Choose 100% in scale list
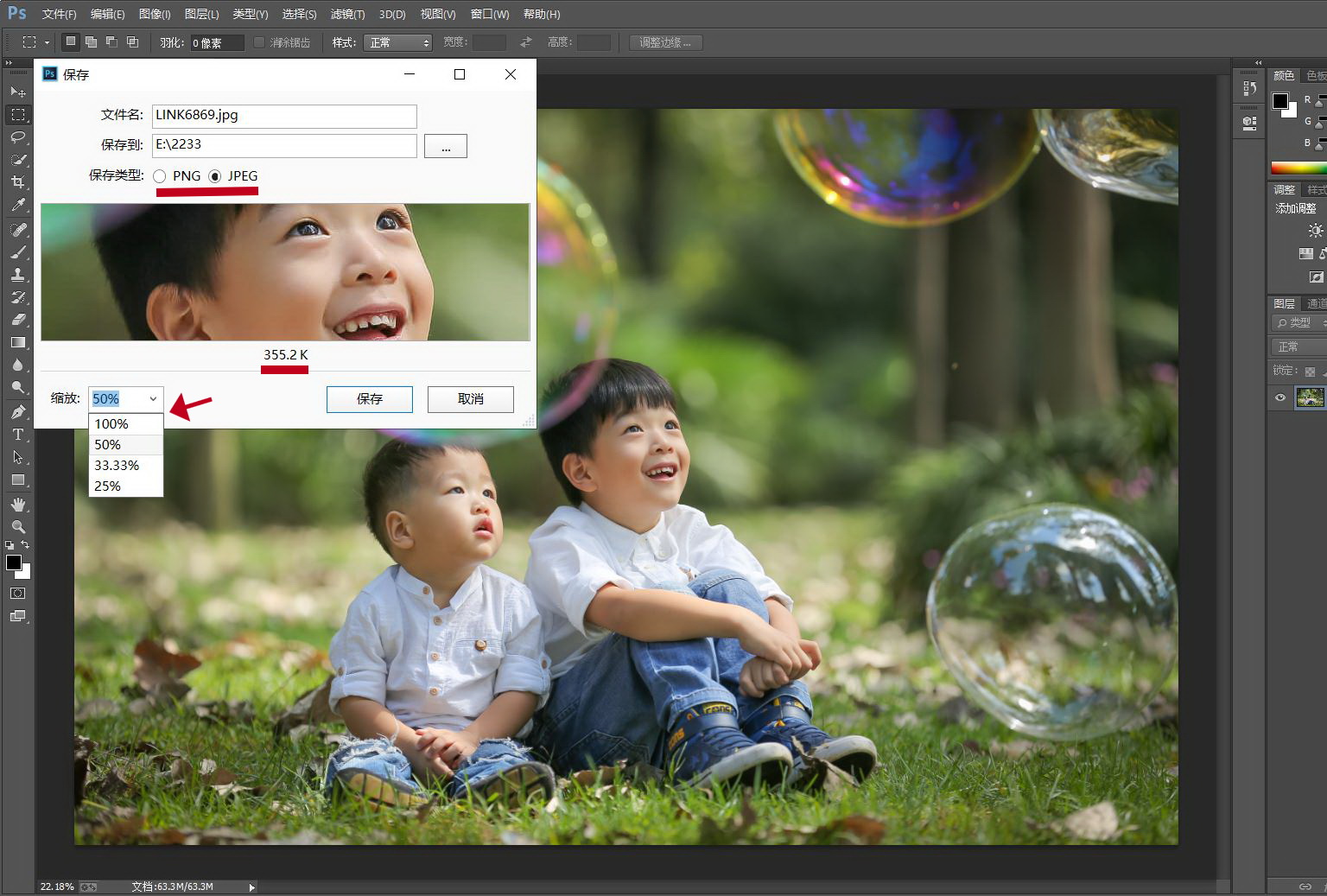 click(126, 424)
